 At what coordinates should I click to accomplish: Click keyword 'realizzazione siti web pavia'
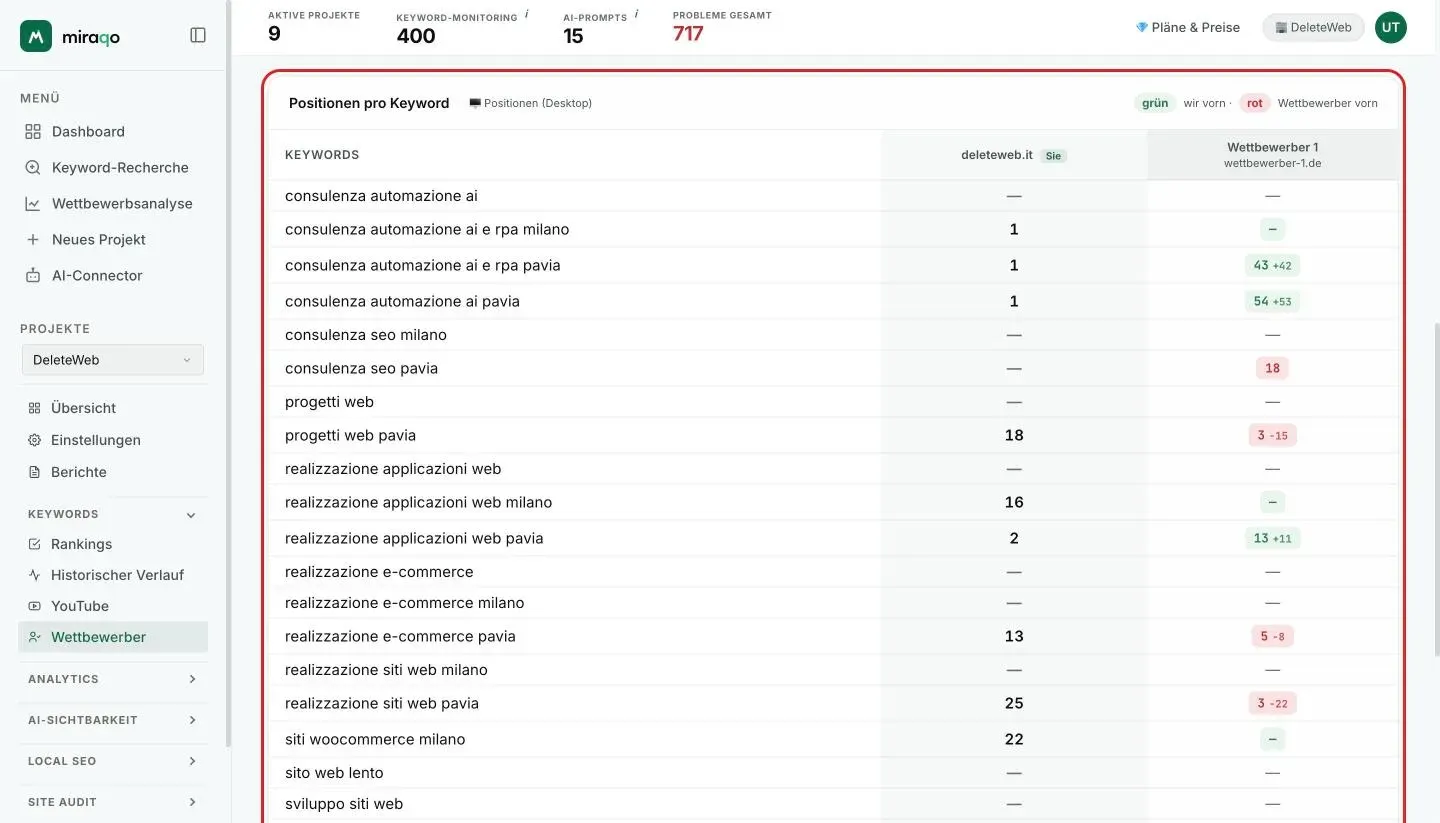coord(382,703)
